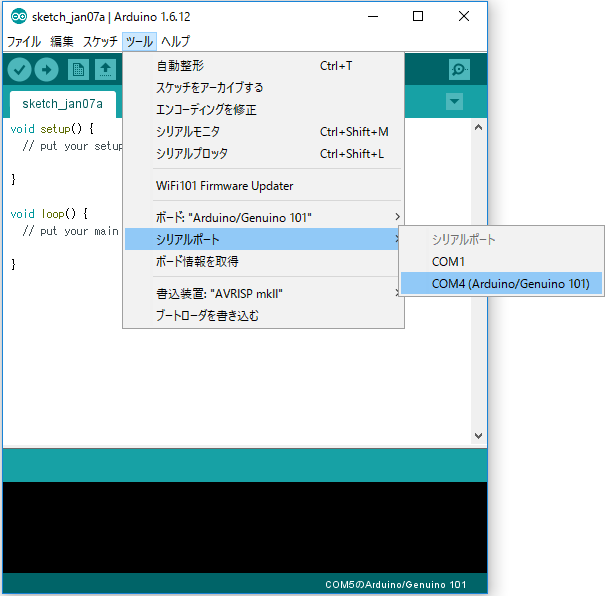Screen dimensions: 605x596
Task: Expand the ボード: "Arduino/Genuino 101" submenu
Action: pos(264,218)
